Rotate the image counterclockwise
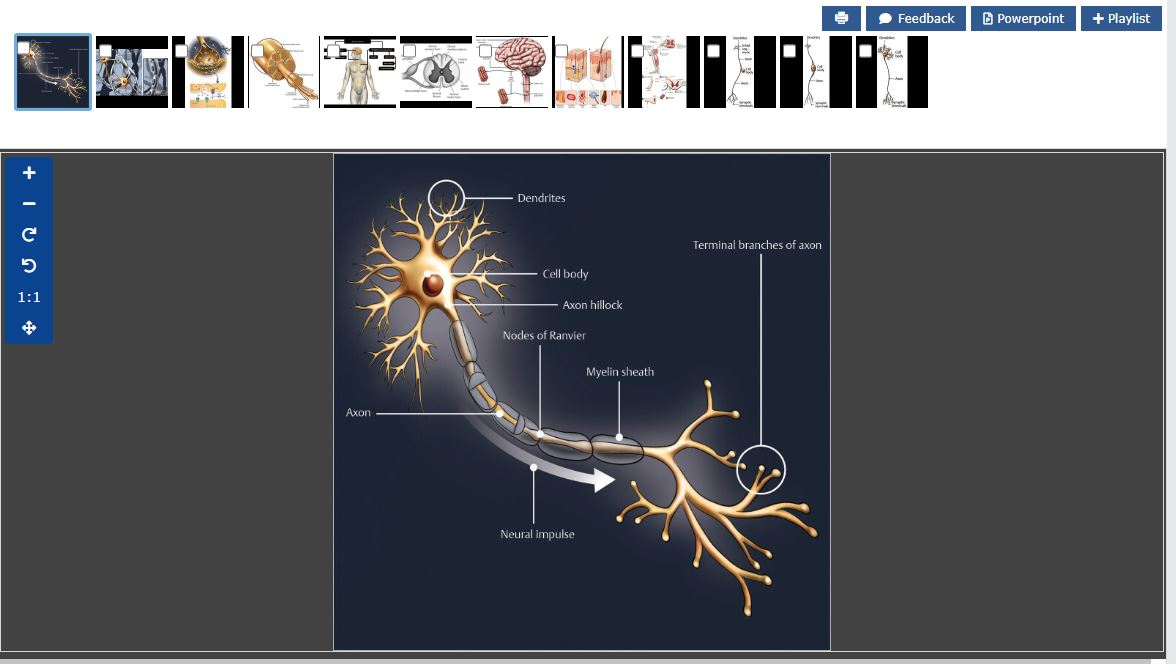Screen dimensions: 1176x664 coord(29,266)
